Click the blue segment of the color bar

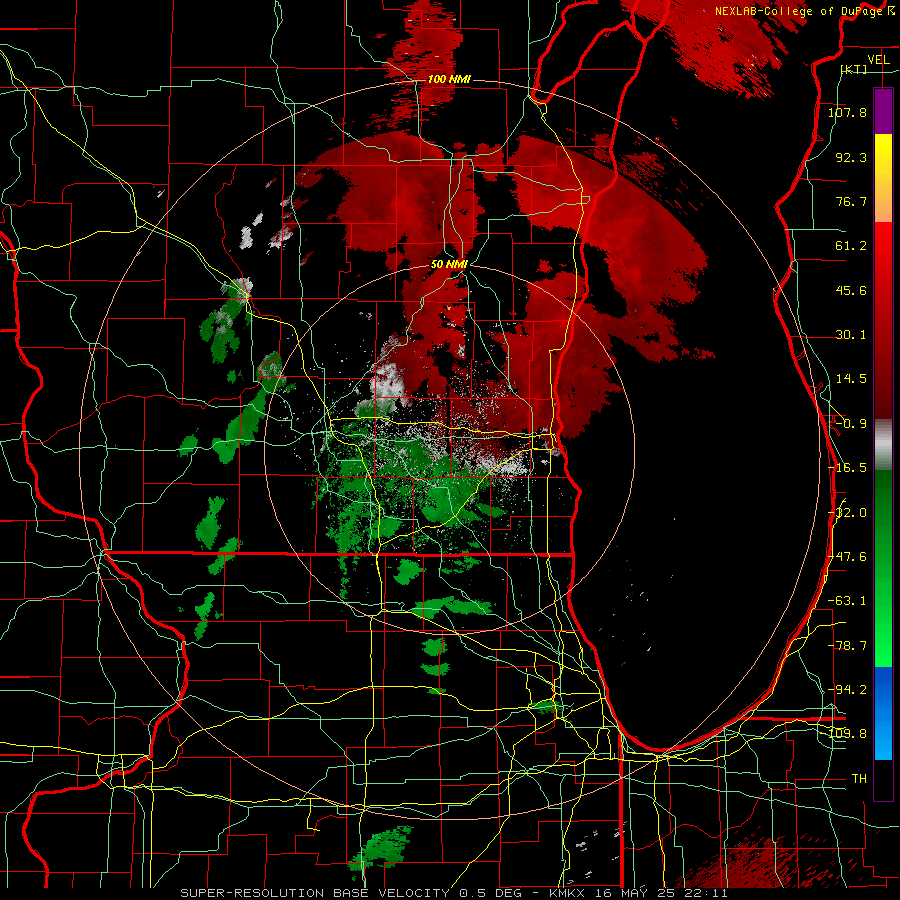(x=883, y=713)
